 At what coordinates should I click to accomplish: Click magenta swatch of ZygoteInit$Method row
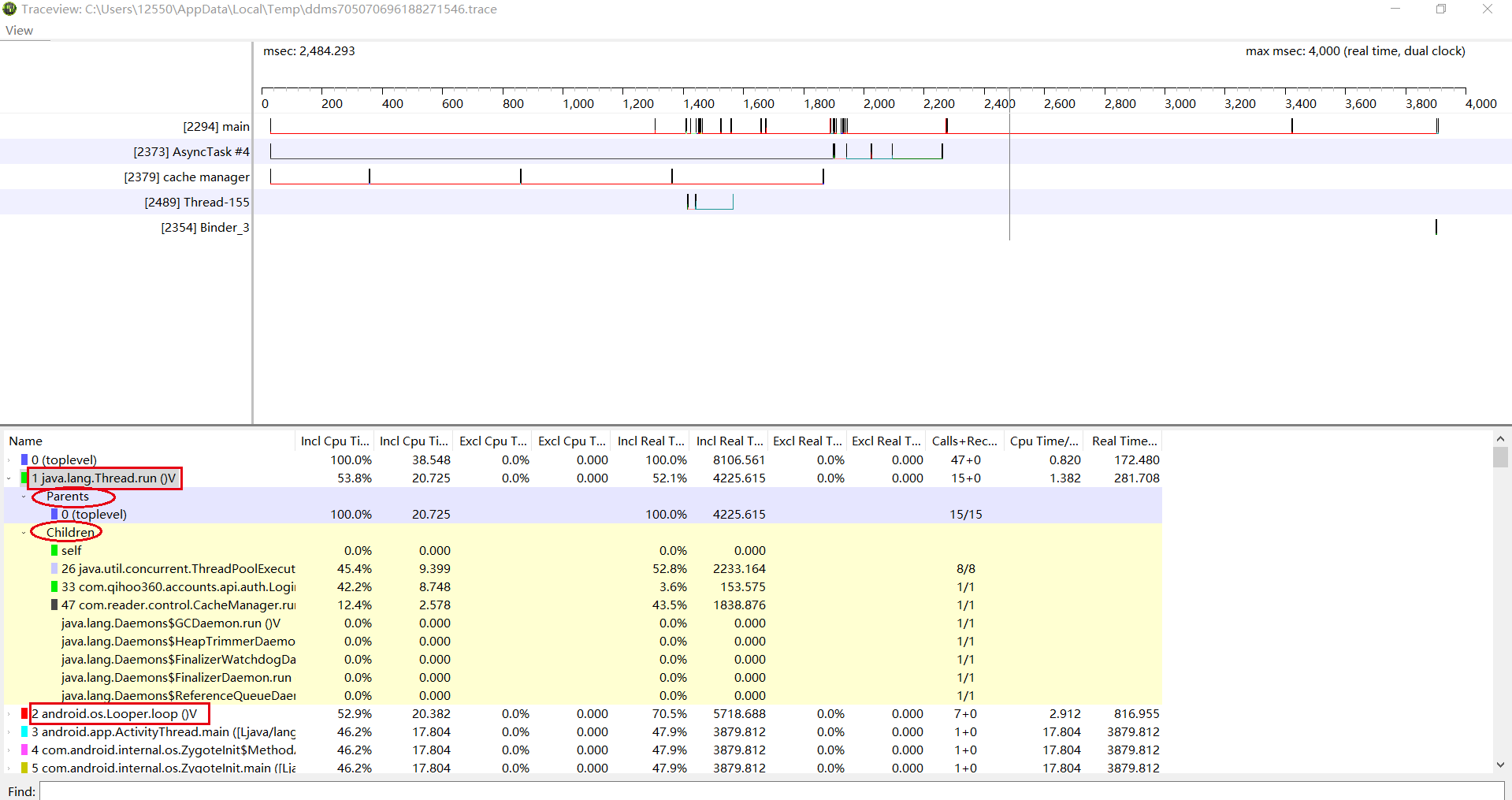[x=24, y=750]
